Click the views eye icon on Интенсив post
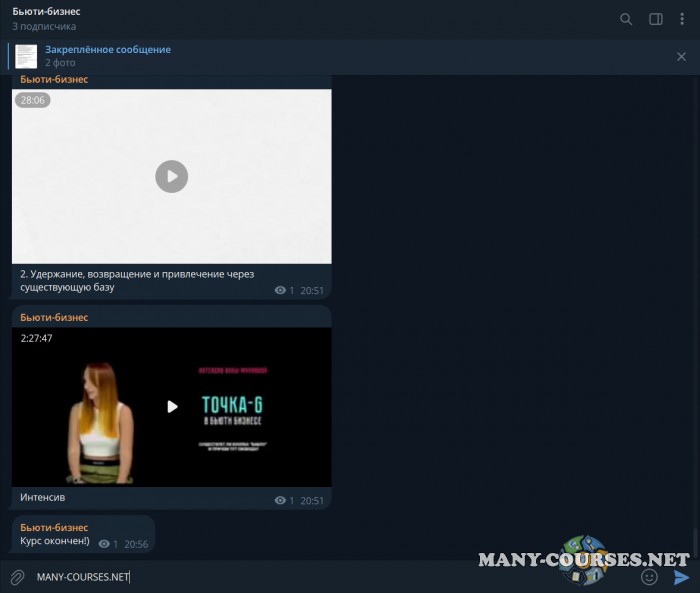 (280, 501)
